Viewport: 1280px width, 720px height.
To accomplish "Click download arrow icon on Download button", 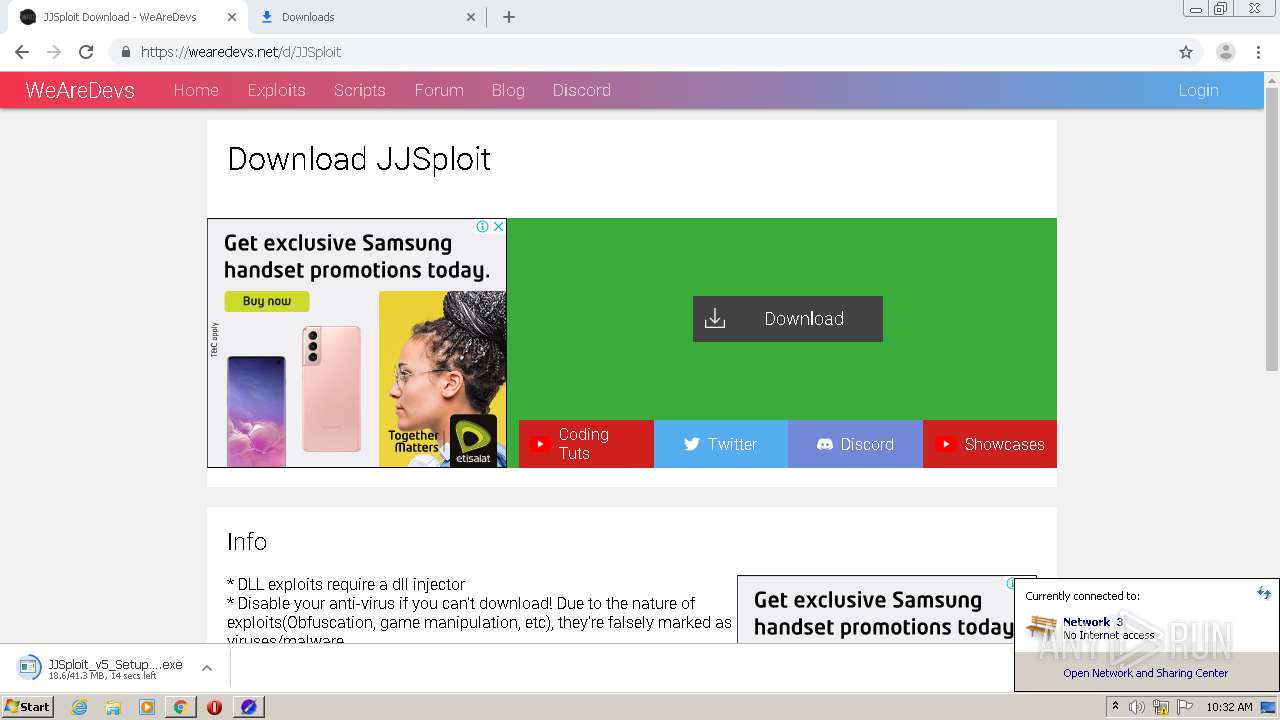I will click(715, 319).
